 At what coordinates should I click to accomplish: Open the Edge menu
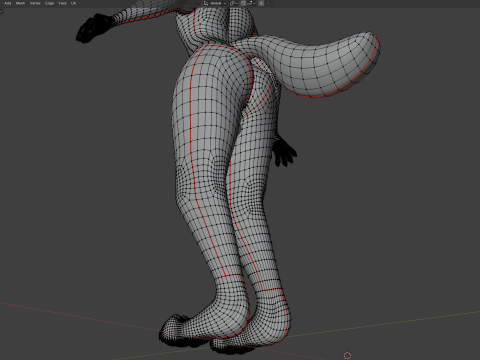tap(49, 3)
